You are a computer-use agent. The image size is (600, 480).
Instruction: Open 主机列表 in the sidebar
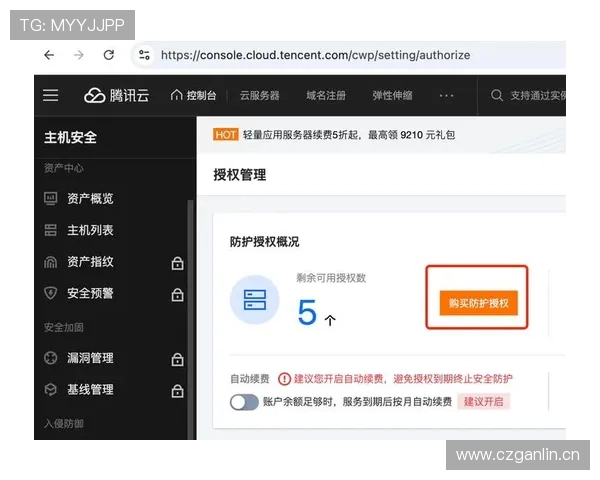90,230
